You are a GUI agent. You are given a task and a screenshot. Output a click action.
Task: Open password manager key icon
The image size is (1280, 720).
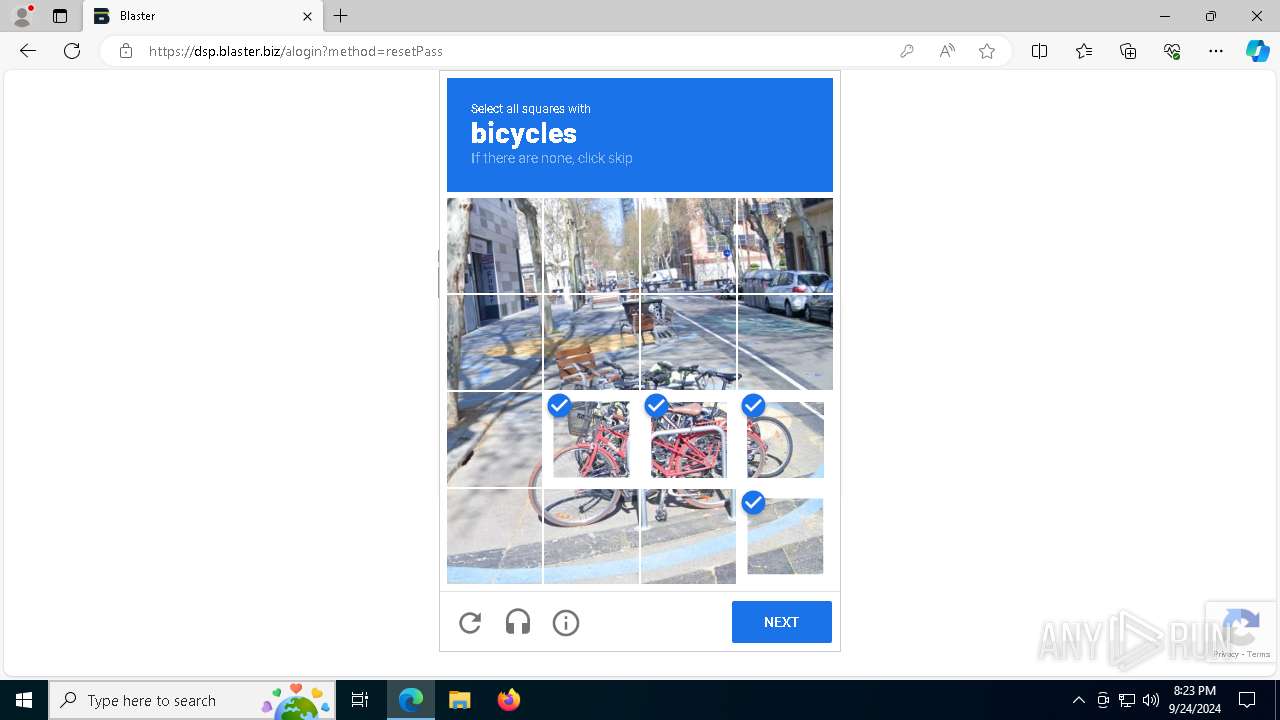pyautogui.click(x=907, y=51)
